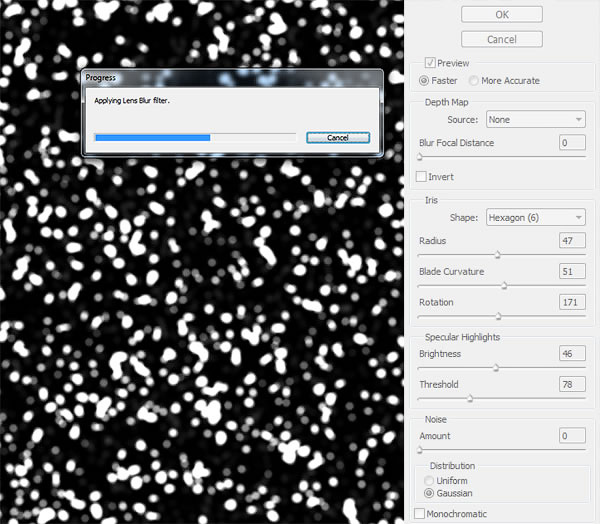Select the More Accurate radio option
Image resolution: width=600 pixels, height=524 pixels.
(473, 81)
